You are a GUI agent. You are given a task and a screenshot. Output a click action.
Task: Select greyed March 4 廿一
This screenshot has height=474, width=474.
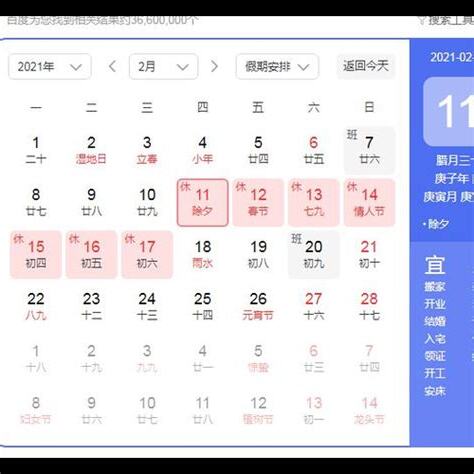pos(203,358)
